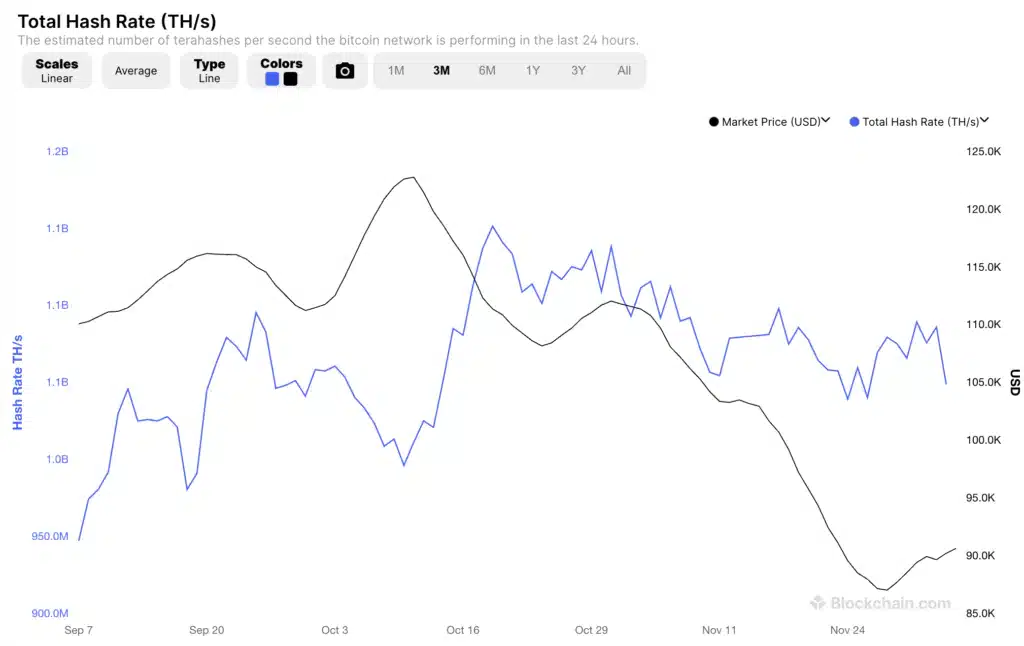This screenshot has width=1024, height=646.
Task: Toggle the chart Type Line setting
Action: pos(209,71)
